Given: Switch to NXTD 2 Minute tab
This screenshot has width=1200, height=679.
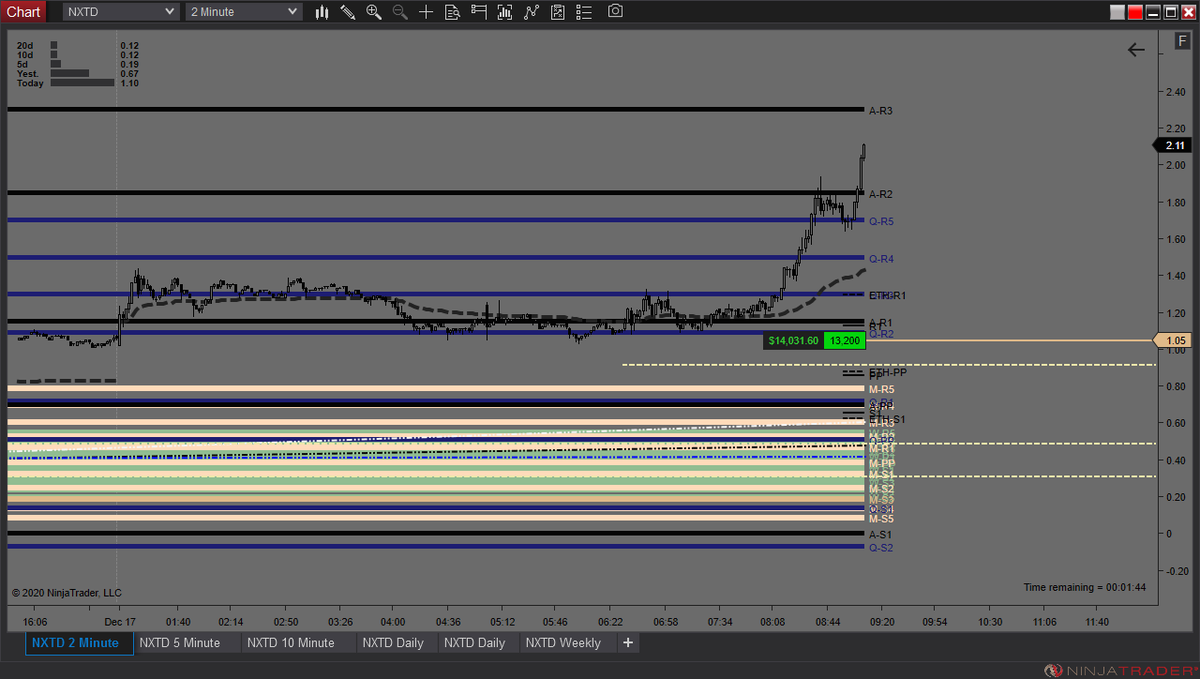Looking at the screenshot, I should click(x=78, y=643).
